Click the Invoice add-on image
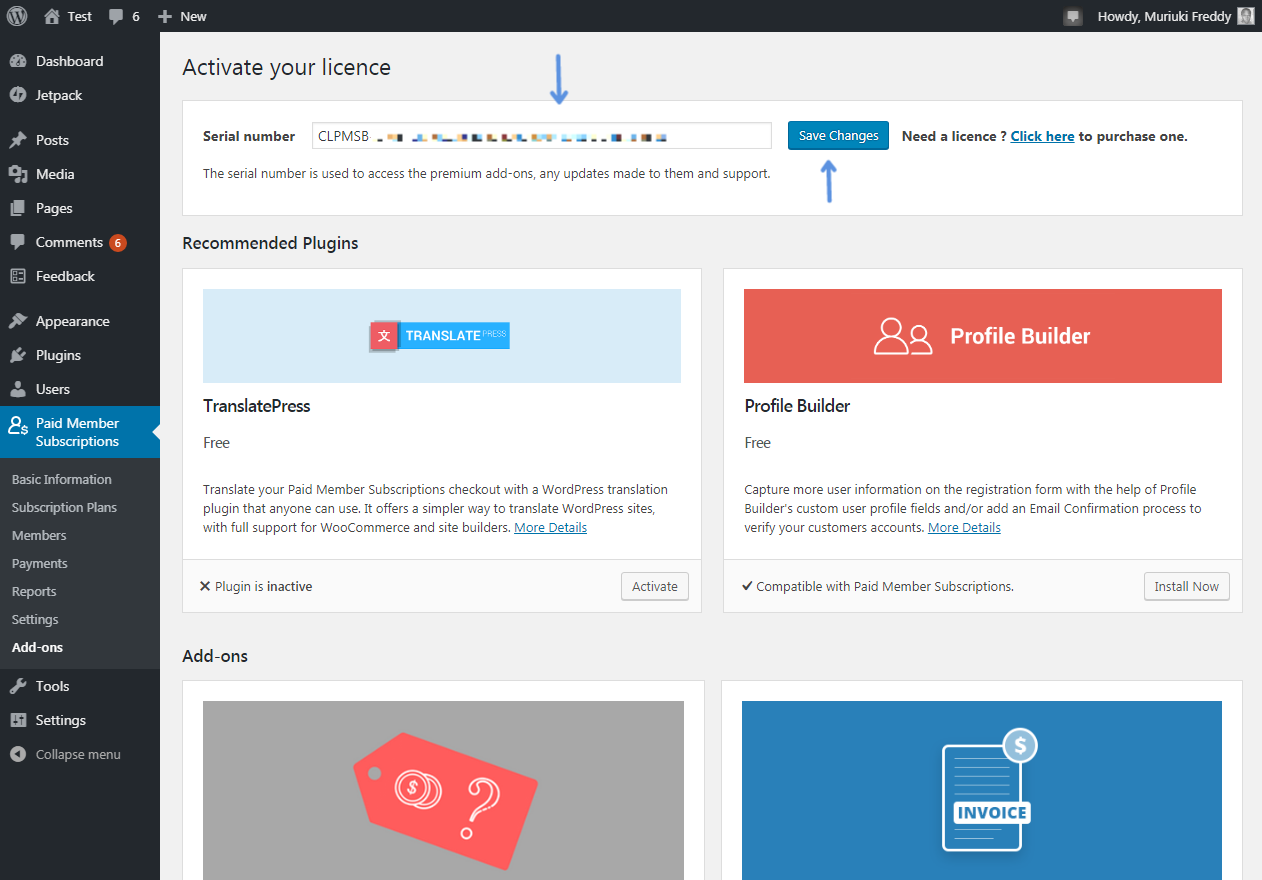The width and height of the screenshot is (1262, 880). (x=982, y=790)
